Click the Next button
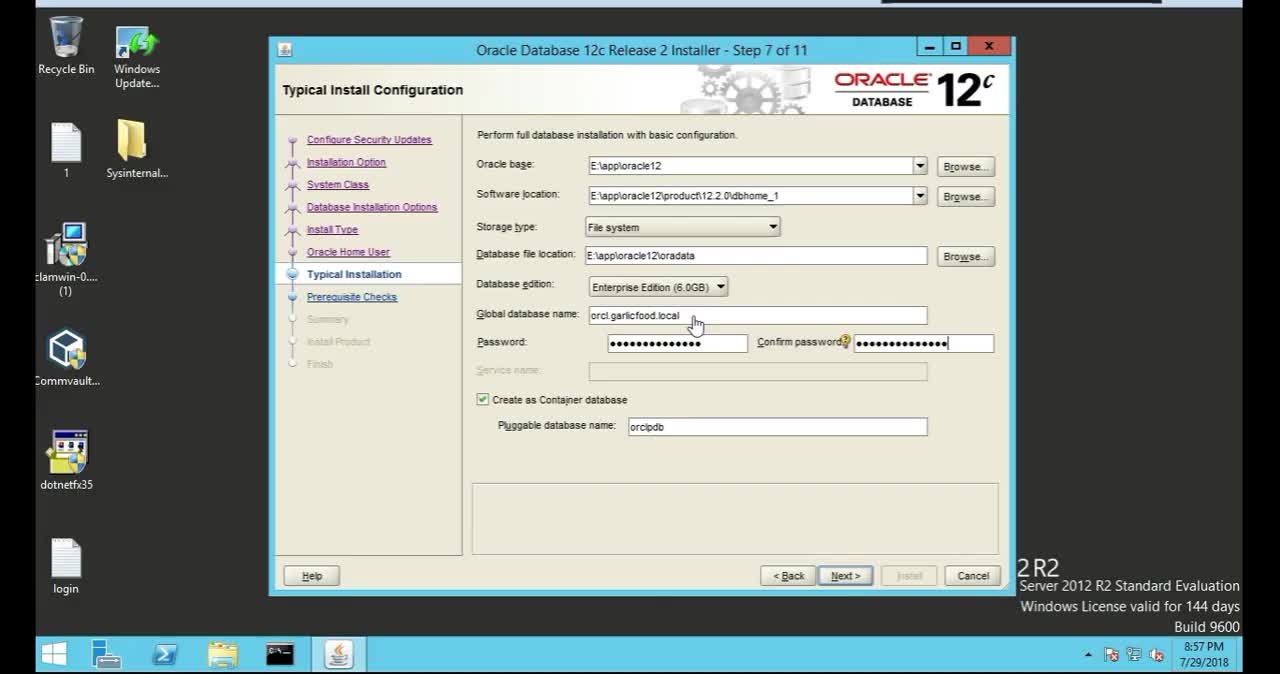 845,576
